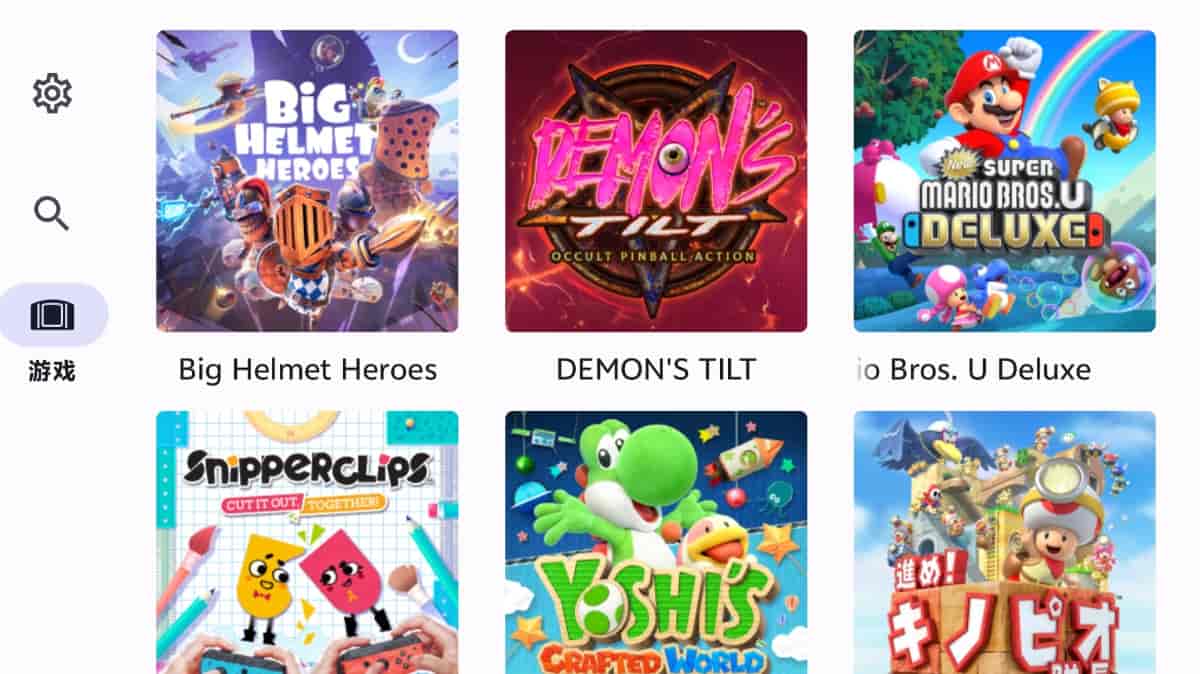Open search with the magnifier icon
This screenshot has width=1200, height=674.
[x=51, y=213]
